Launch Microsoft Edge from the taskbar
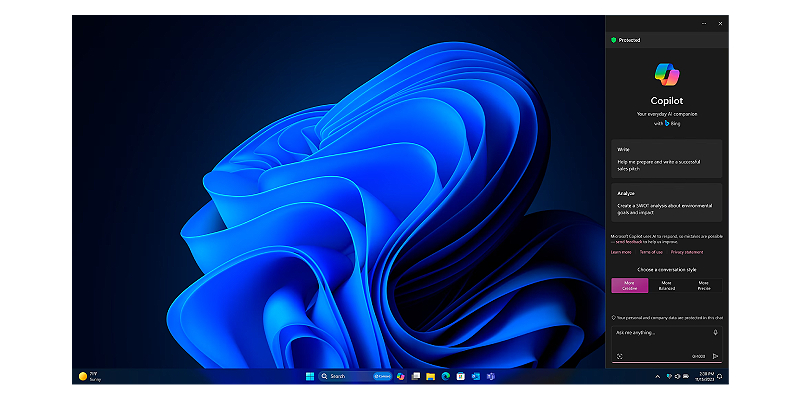 [445, 376]
